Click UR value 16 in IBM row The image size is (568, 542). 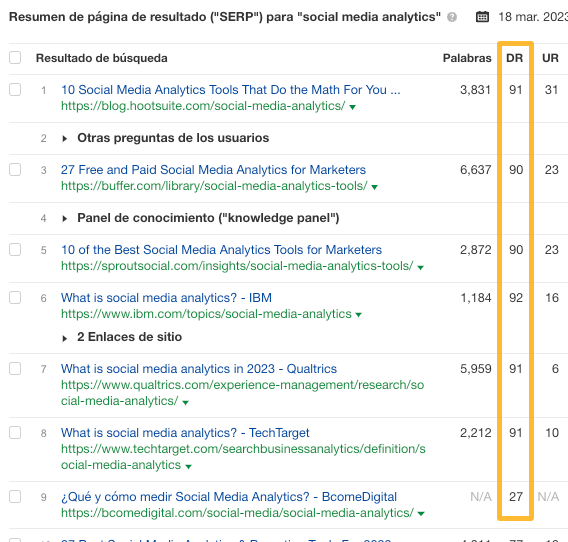pos(552,298)
